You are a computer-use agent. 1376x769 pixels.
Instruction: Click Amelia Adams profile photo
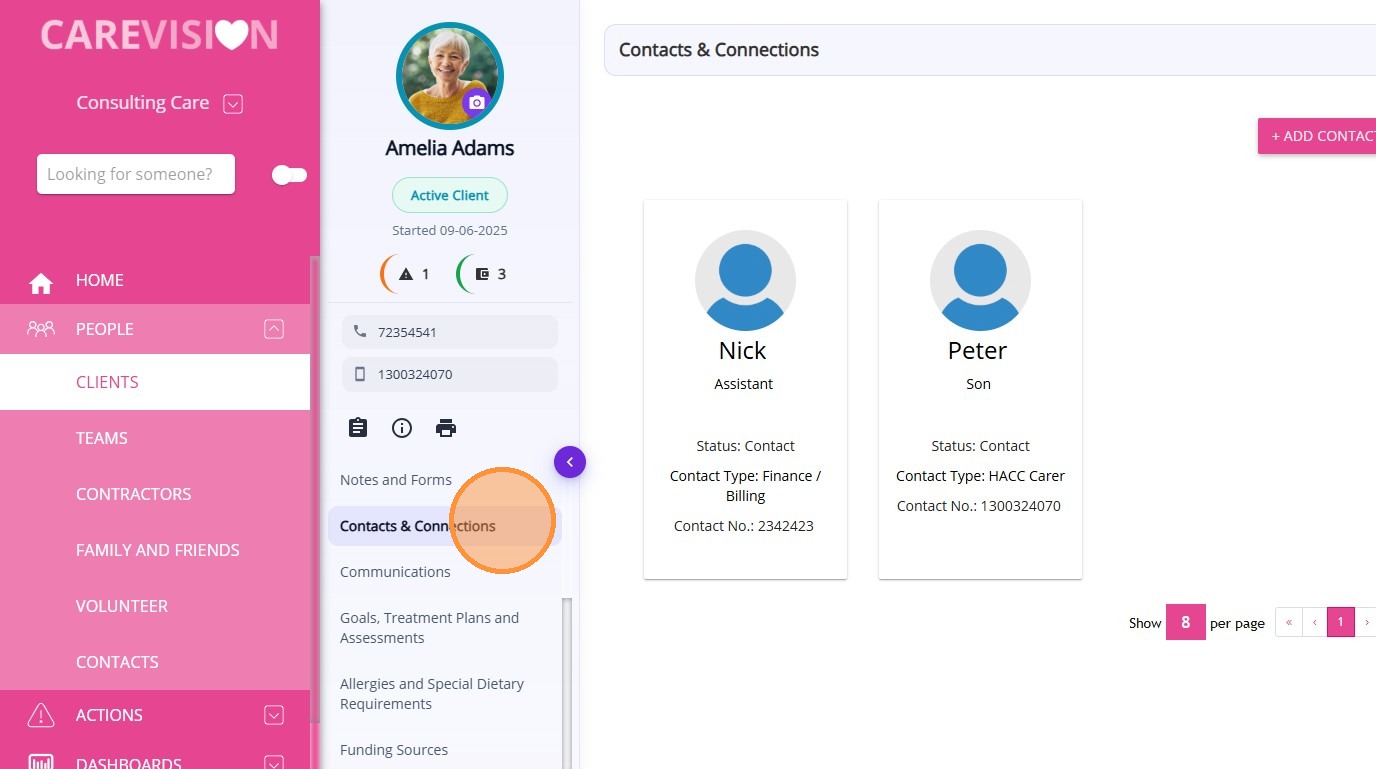tap(450, 76)
